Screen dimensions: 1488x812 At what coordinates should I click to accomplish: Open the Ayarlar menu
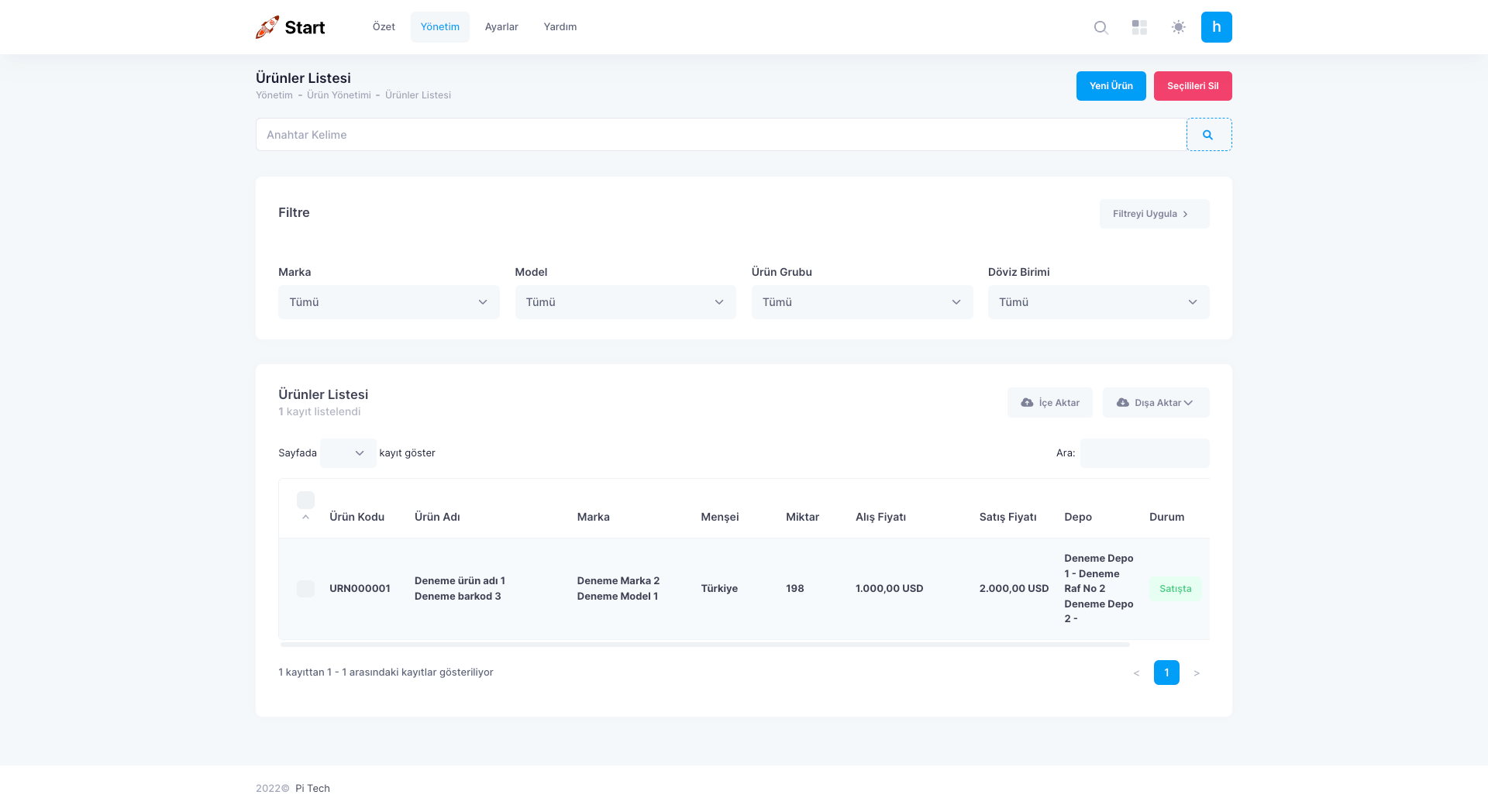[501, 27]
